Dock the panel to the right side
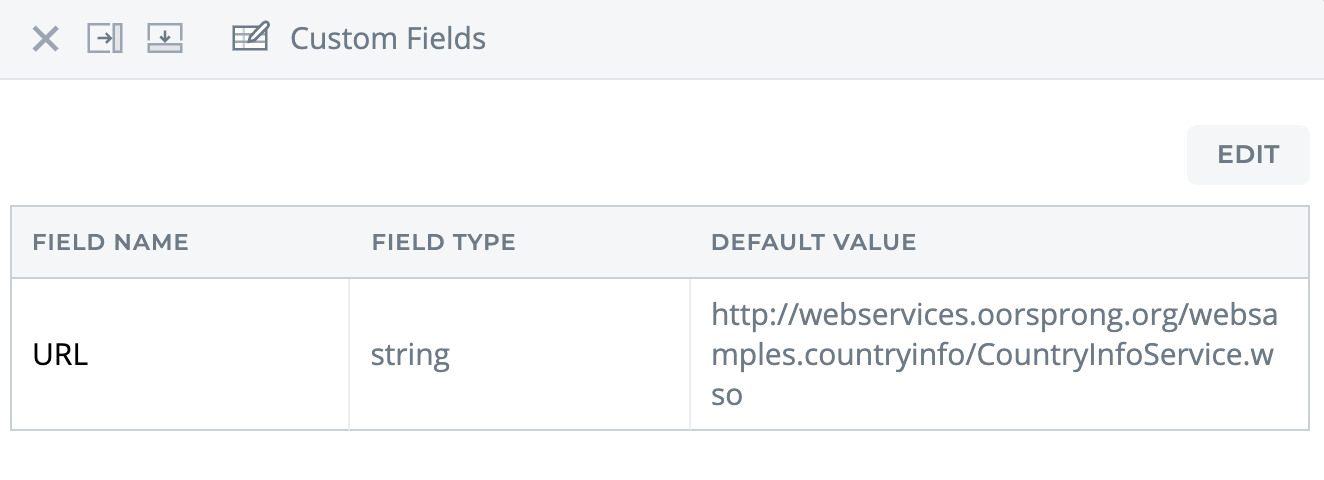The width and height of the screenshot is (1324, 480). coord(105,39)
